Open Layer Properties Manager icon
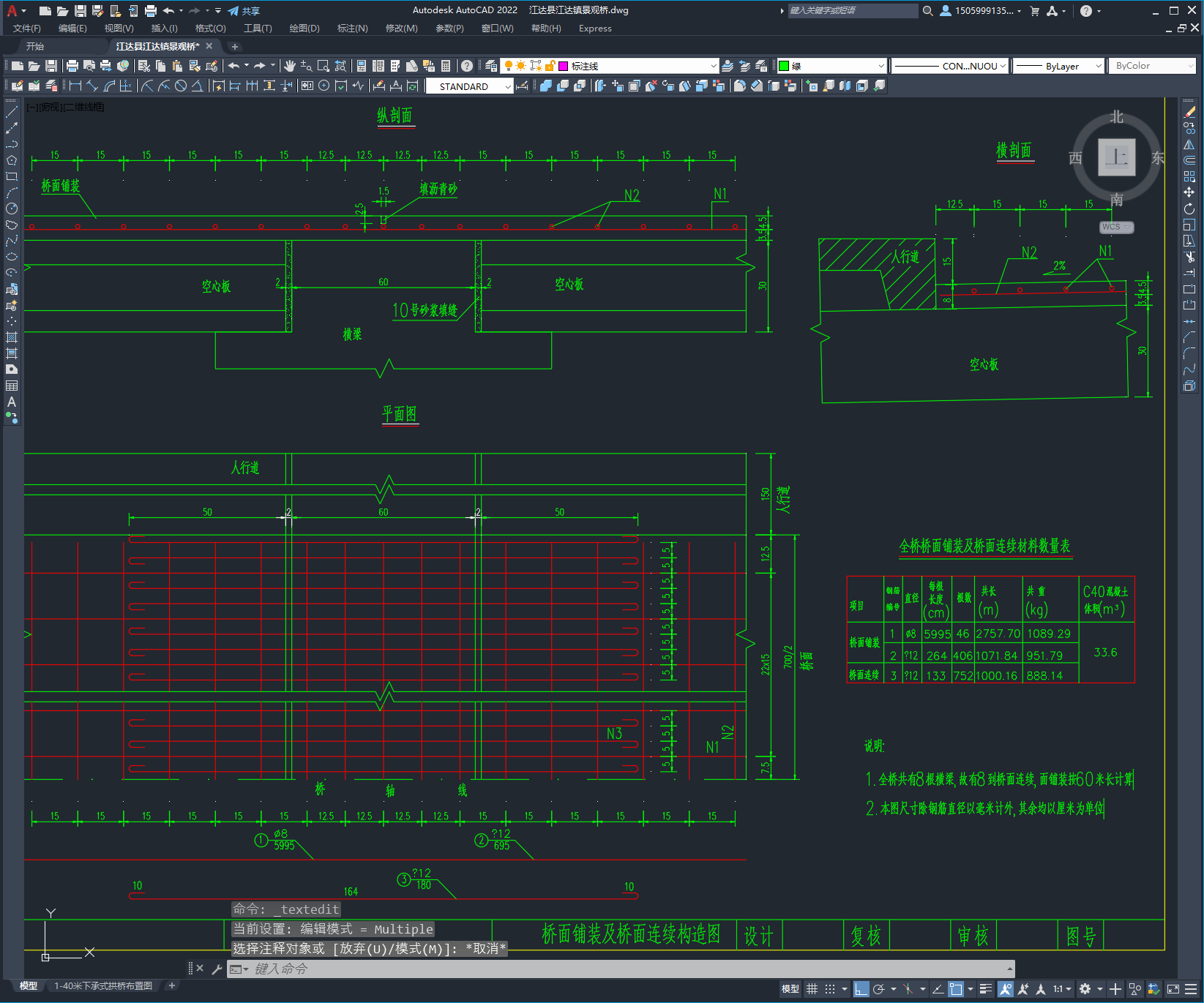Viewport: 1204px width, 1003px height. point(490,66)
